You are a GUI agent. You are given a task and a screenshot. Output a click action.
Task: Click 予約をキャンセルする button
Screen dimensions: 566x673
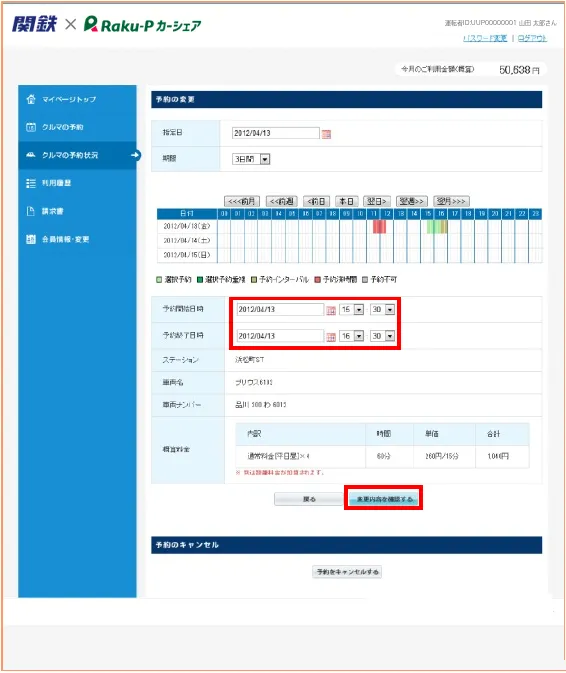(x=347, y=572)
